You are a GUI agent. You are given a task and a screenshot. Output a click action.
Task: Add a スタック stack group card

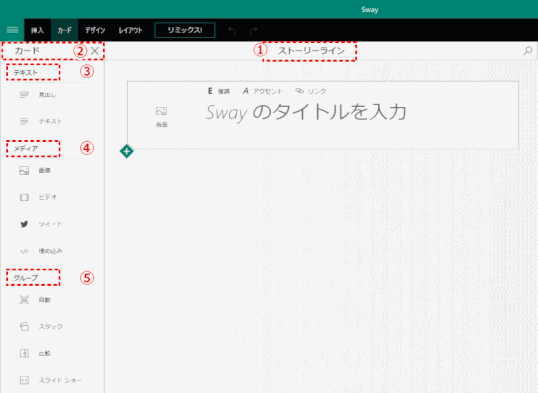[41, 326]
